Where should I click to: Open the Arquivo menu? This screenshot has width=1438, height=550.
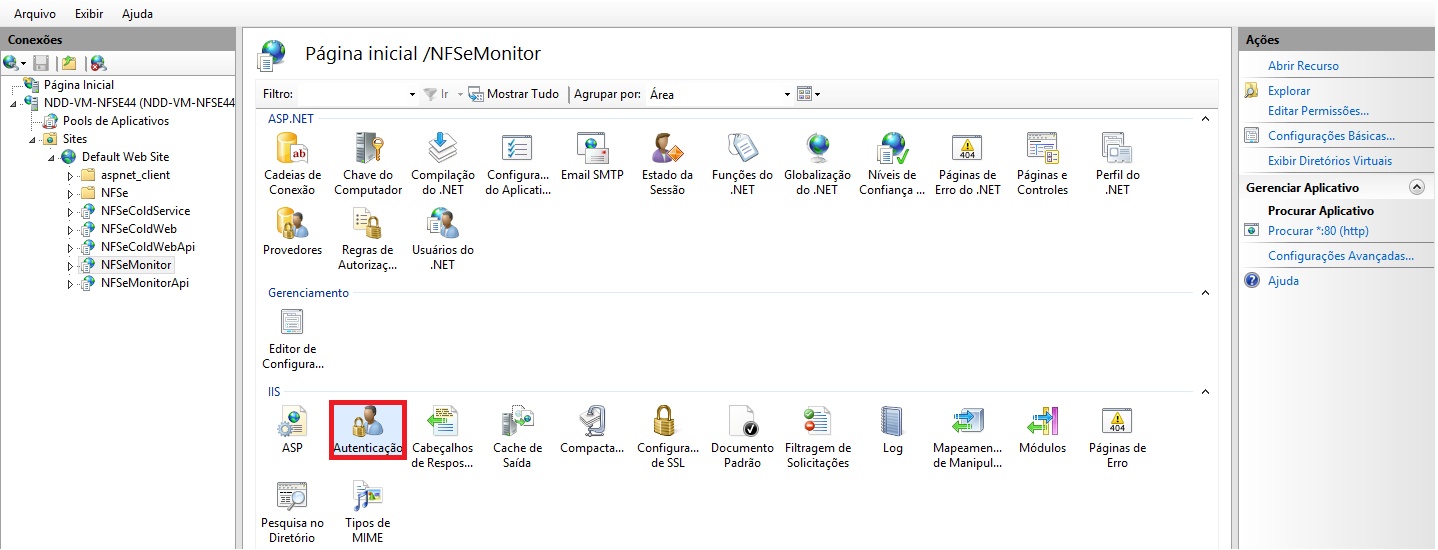coord(35,14)
